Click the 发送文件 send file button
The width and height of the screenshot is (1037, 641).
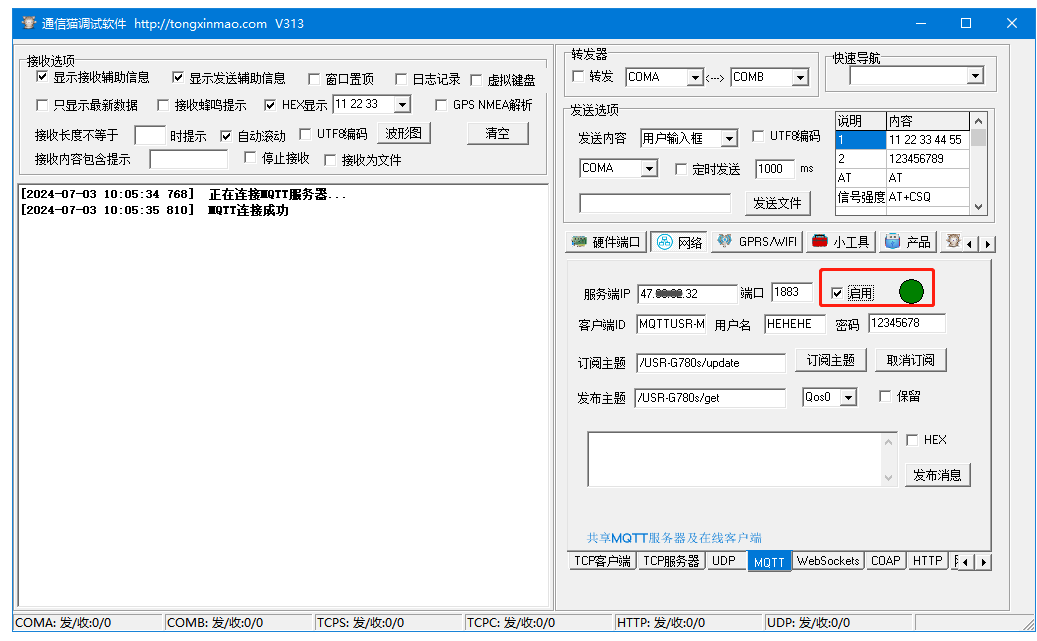point(777,203)
